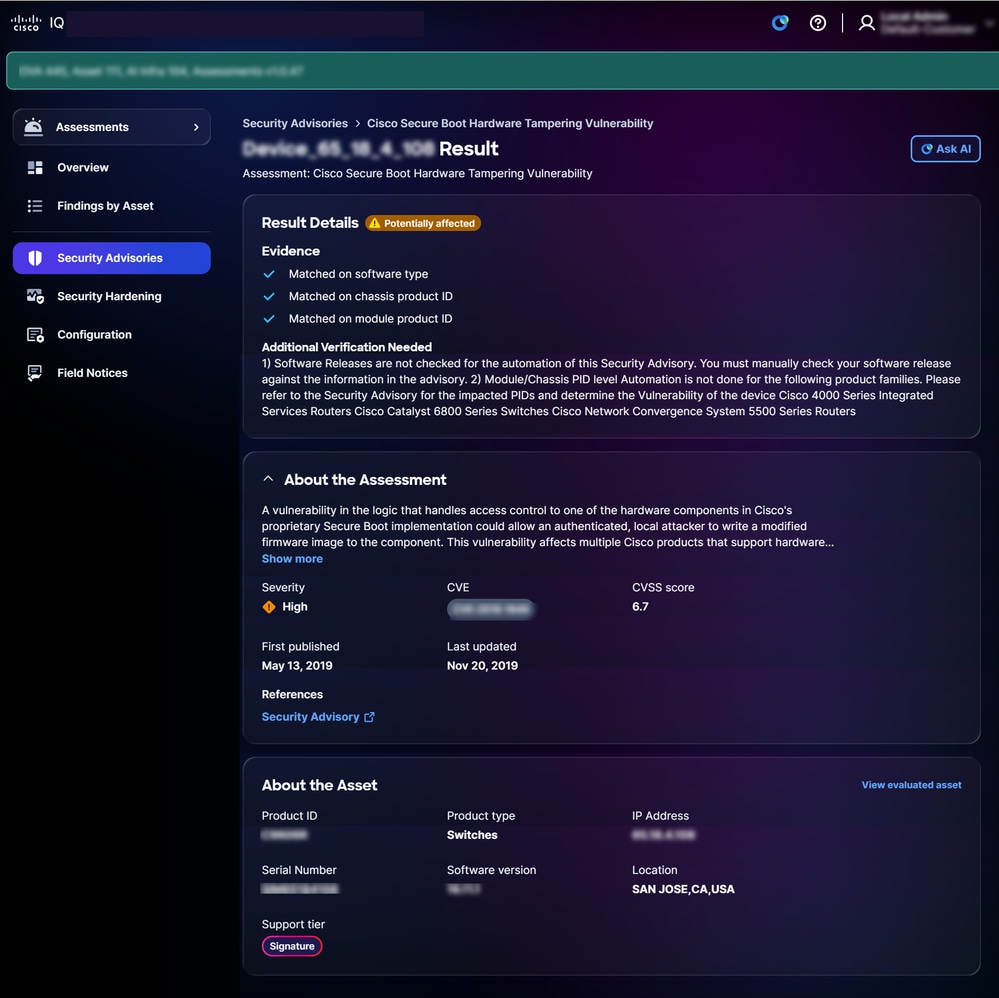The height and width of the screenshot is (998, 999).
Task: Click Matched on module product ID evidence
Action: point(371,319)
